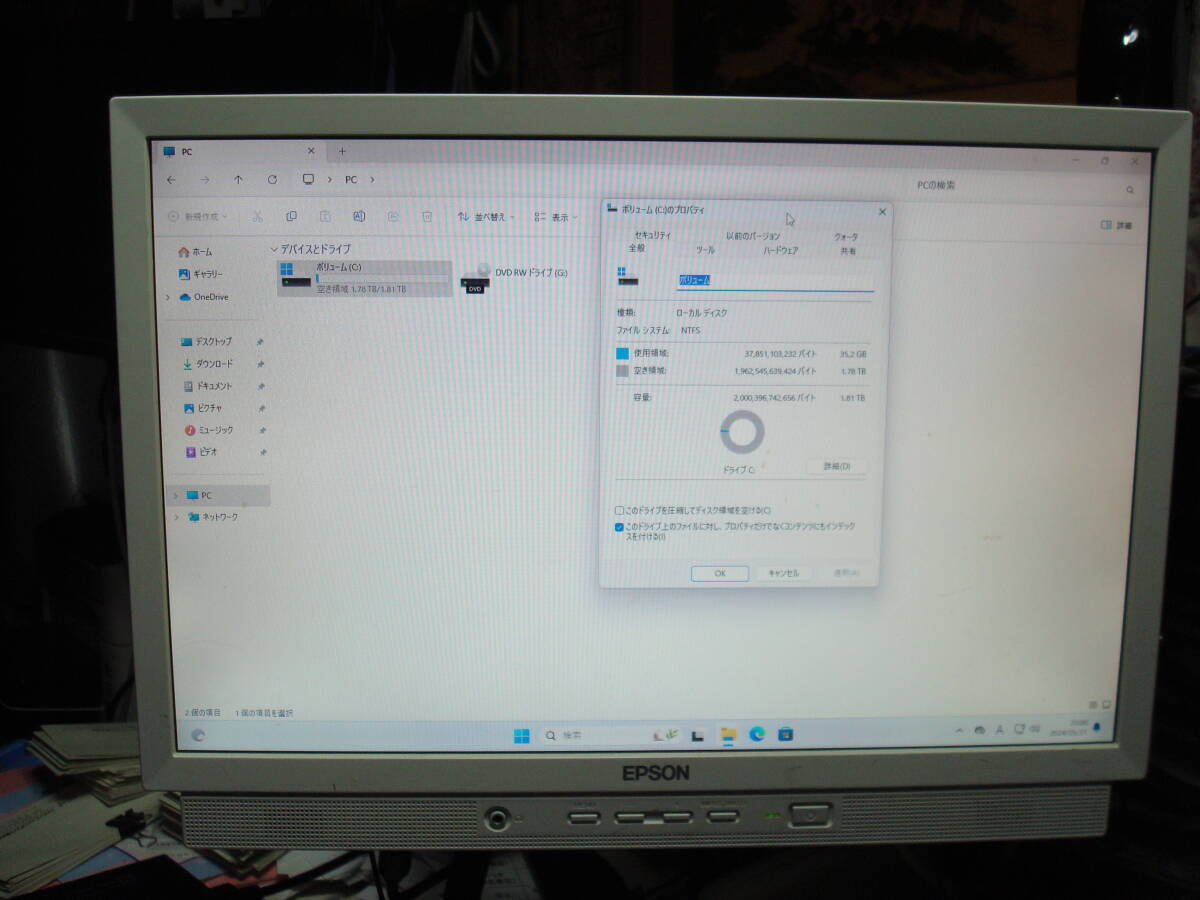
Task: Click the trash delete icon in toolbar
Action: click(427, 216)
